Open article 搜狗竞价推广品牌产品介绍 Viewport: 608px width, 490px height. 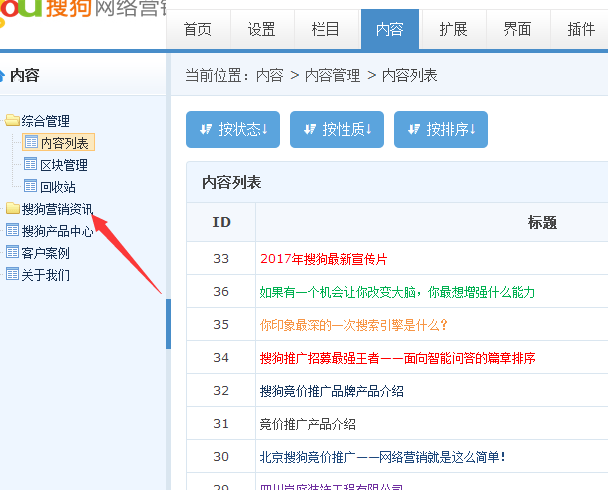click(331, 391)
